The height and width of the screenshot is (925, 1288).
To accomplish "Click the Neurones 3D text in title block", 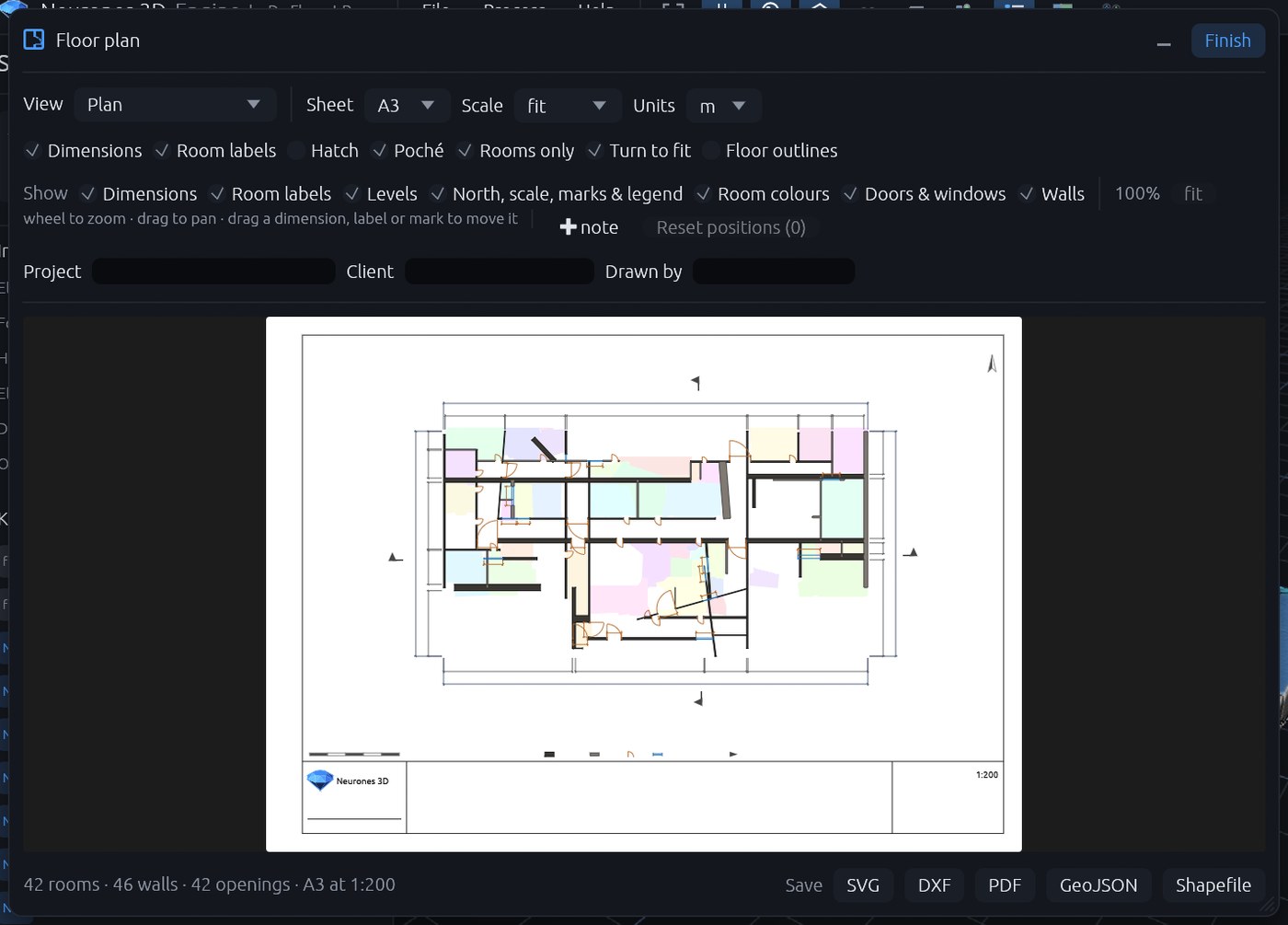I will [x=362, y=781].
